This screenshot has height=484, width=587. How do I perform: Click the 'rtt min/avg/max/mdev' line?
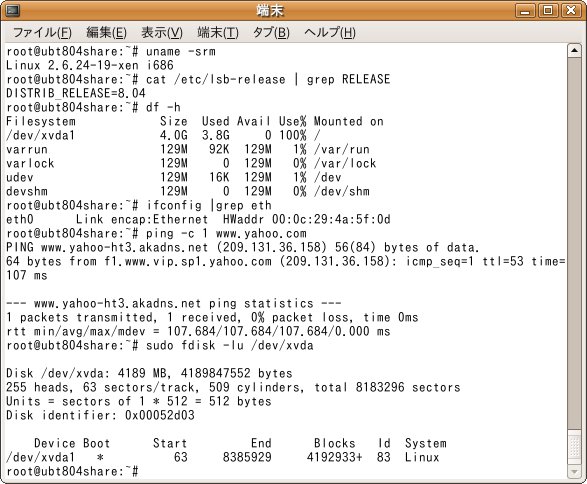(198, 331)
